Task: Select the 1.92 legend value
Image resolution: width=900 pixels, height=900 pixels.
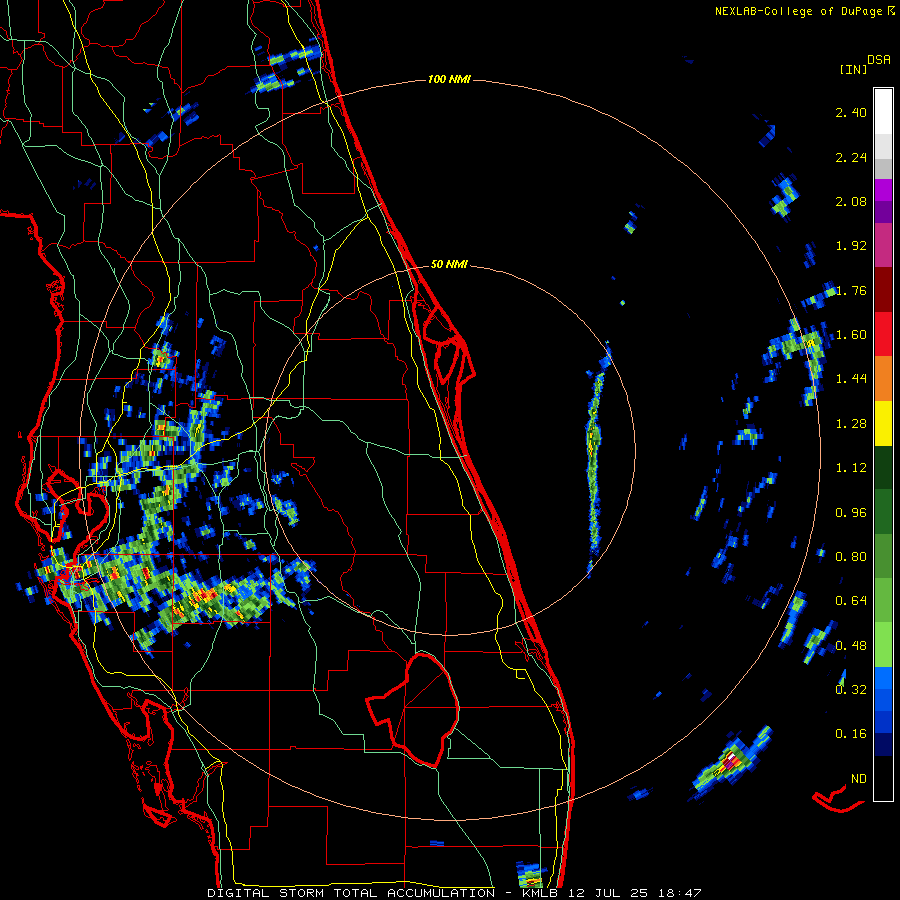Action: [851, 246]
